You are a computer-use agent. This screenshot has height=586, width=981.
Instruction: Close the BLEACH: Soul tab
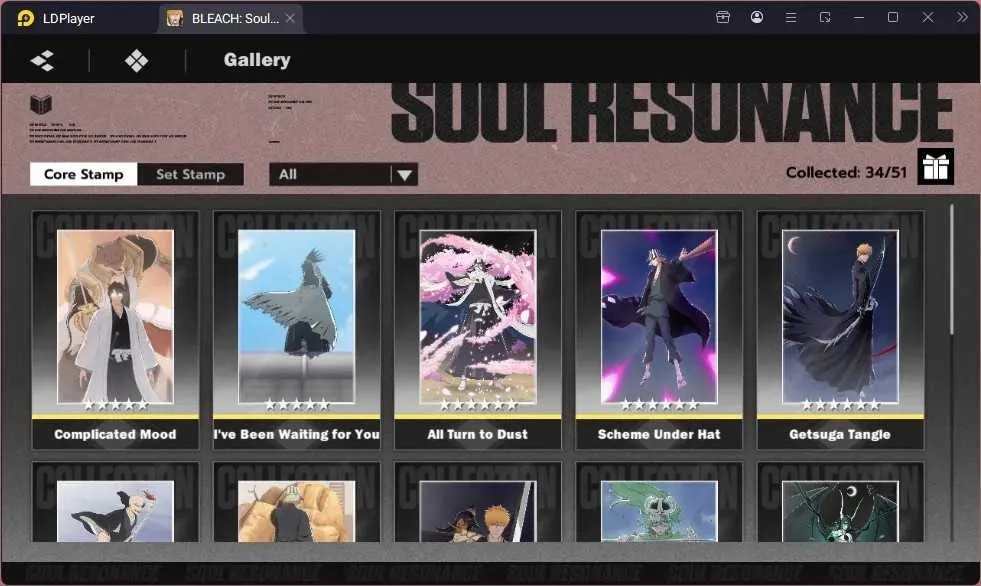coord(290,19)
